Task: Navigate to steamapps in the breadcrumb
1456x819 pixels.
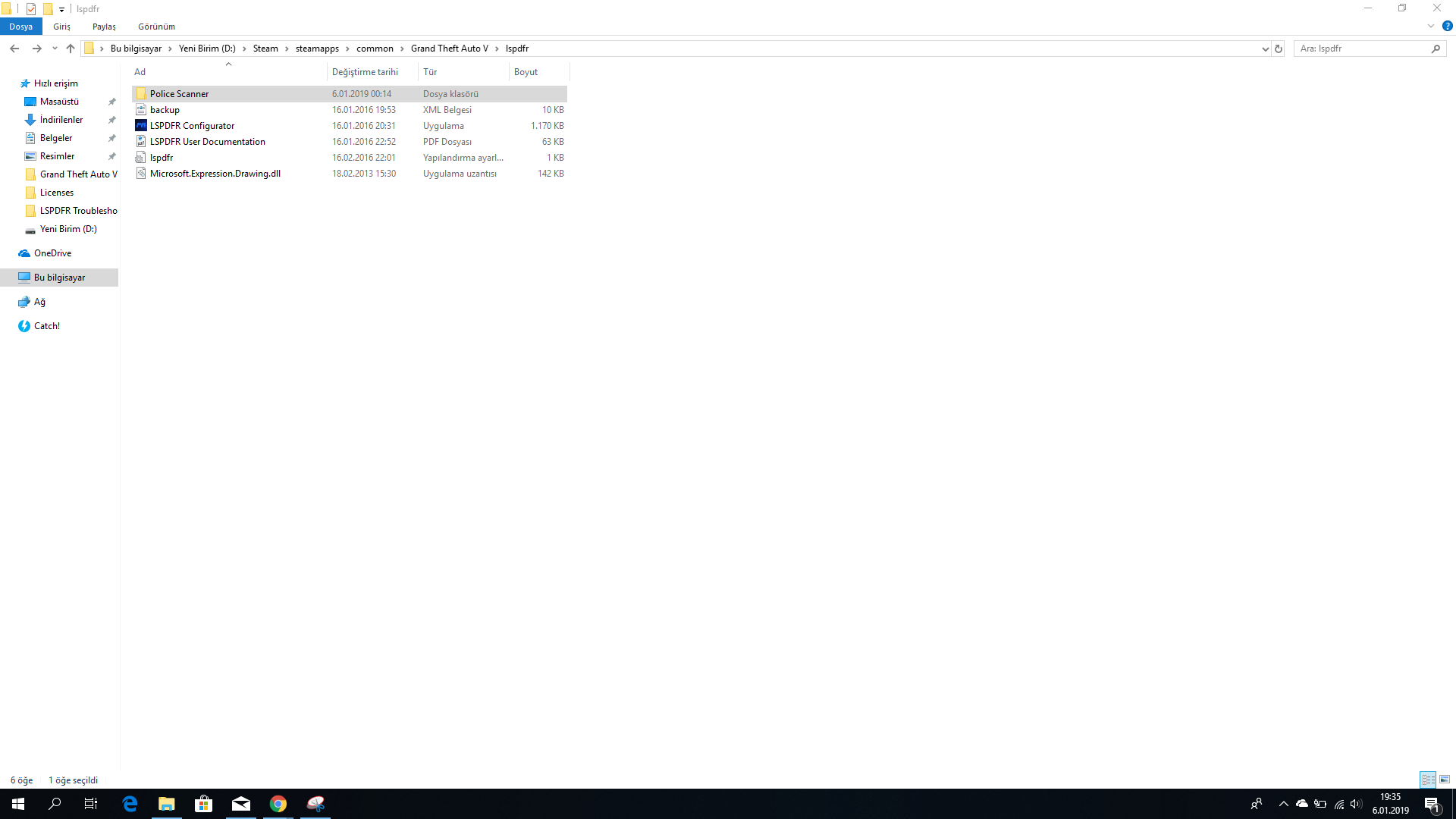Action: click(317, 49)
